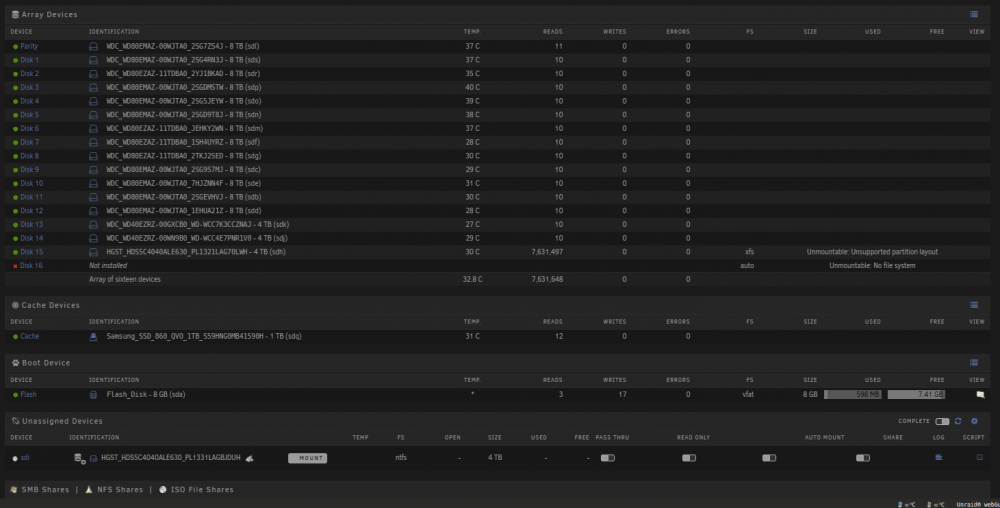Open the Disk 2 device link
Screen dimensions: 1000x508
(29, 74)
